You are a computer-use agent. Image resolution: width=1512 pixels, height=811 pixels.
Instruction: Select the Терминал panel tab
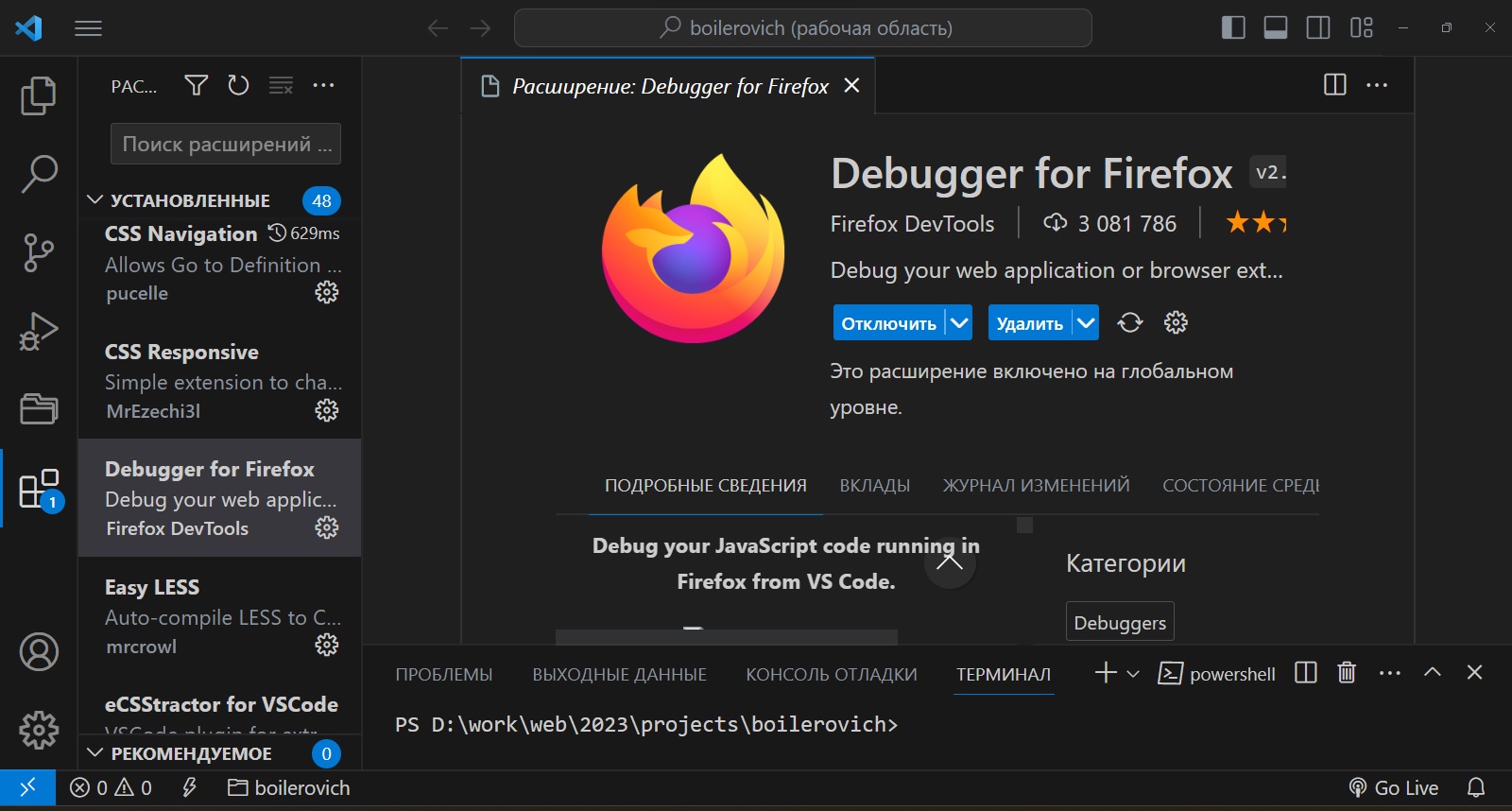pyautogui.click(x=1004, y=674)
